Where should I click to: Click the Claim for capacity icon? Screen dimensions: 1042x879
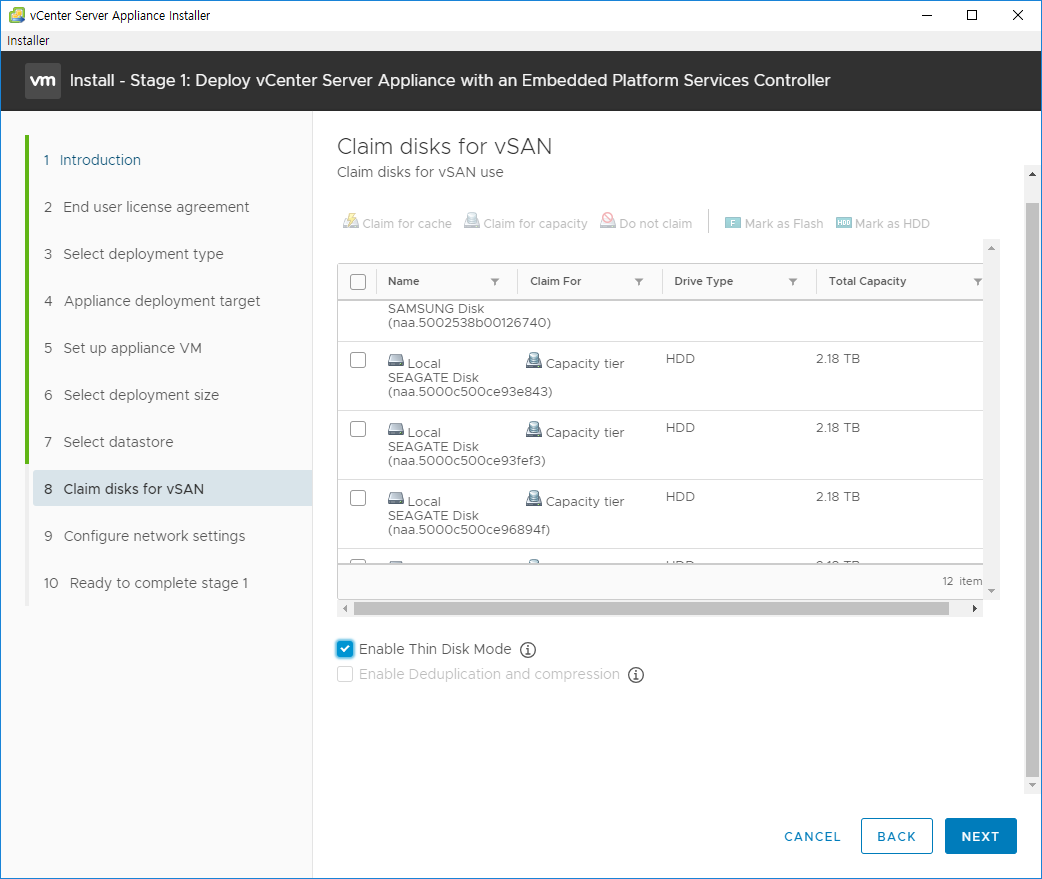[472, 221]
